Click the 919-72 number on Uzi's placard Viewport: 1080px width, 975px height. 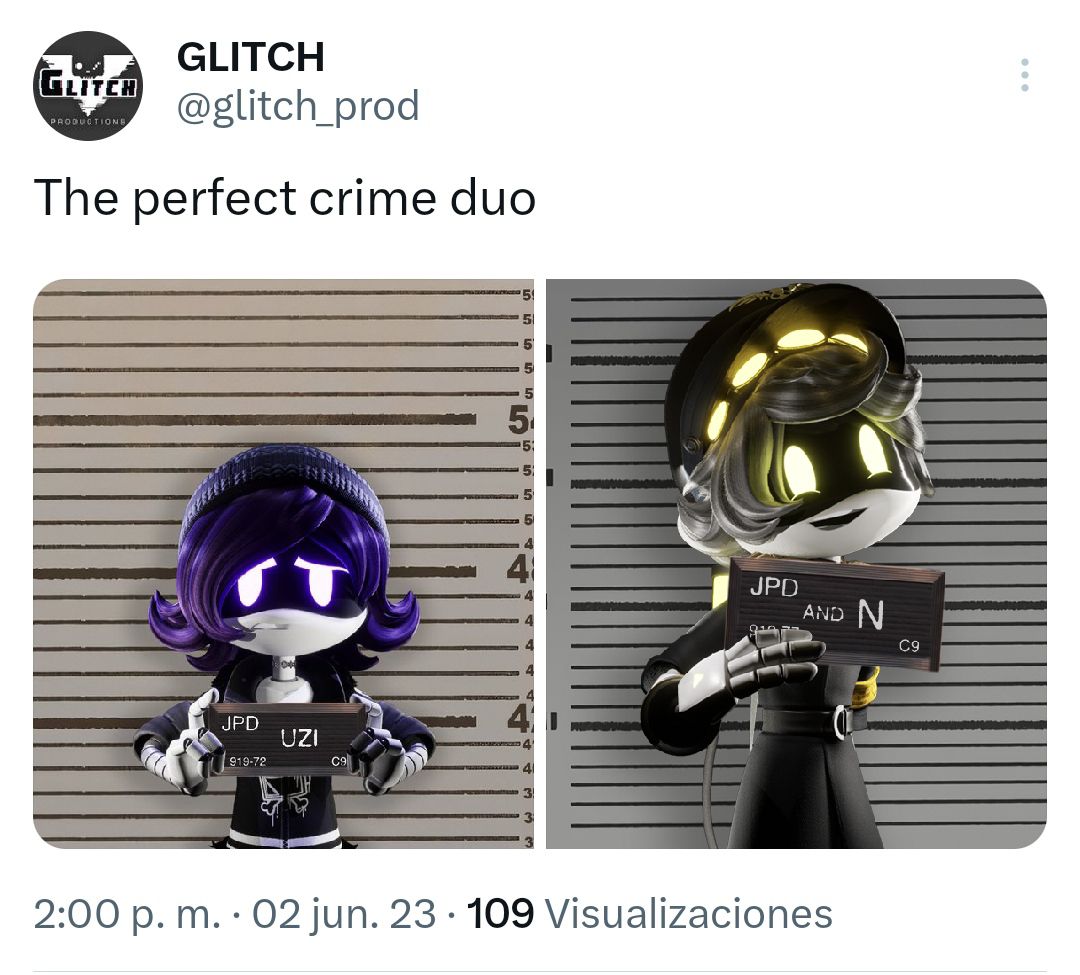[248, 761]
